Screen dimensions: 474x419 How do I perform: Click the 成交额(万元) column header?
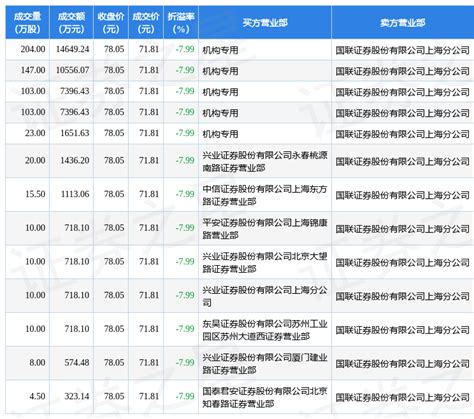tap(72, 23)
